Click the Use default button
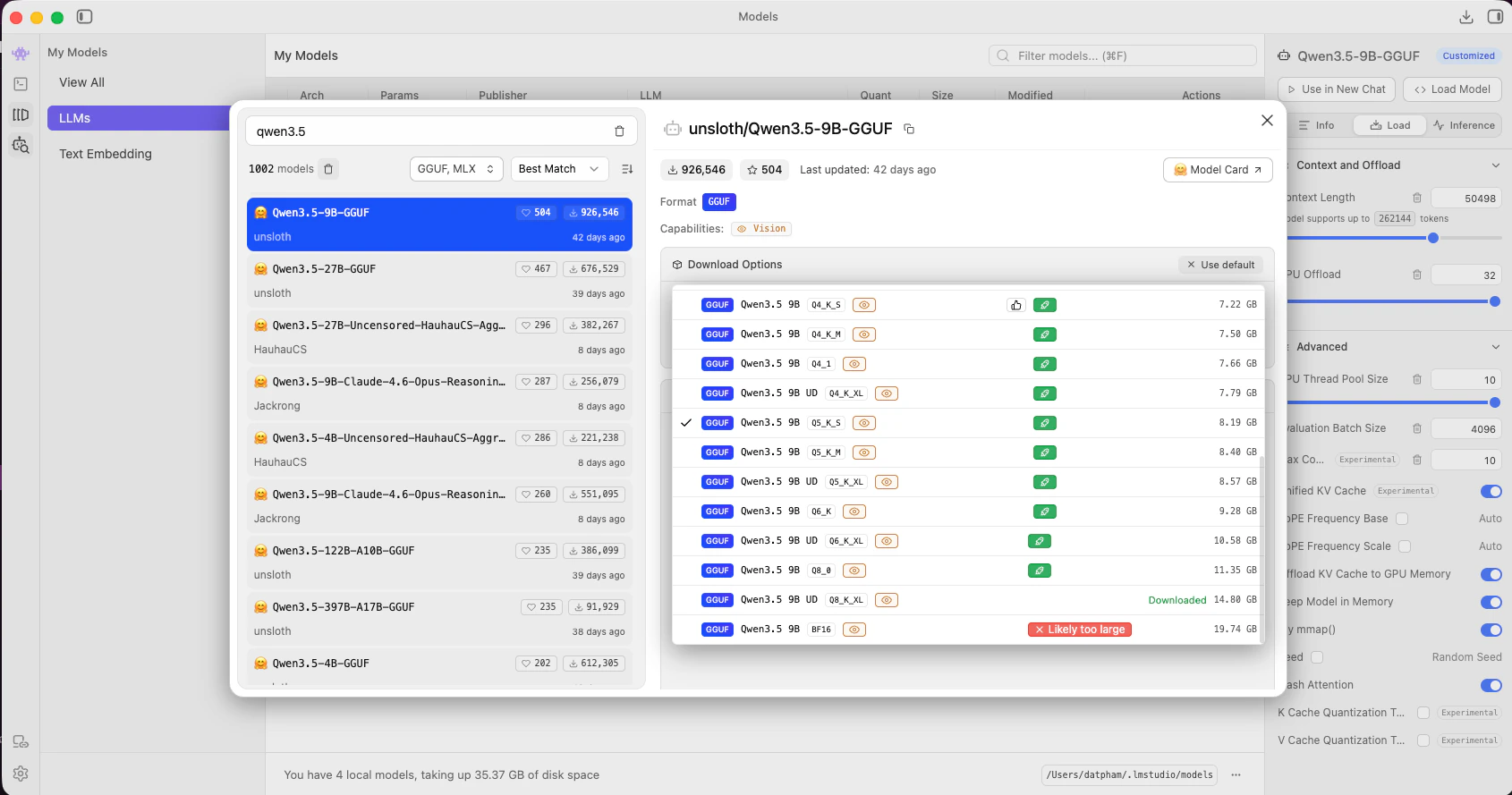 [1220, 265]
